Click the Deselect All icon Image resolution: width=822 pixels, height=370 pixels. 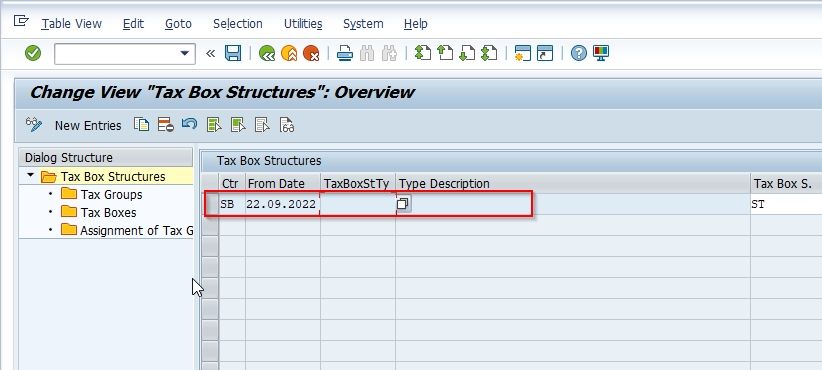(x=262, y=125)
